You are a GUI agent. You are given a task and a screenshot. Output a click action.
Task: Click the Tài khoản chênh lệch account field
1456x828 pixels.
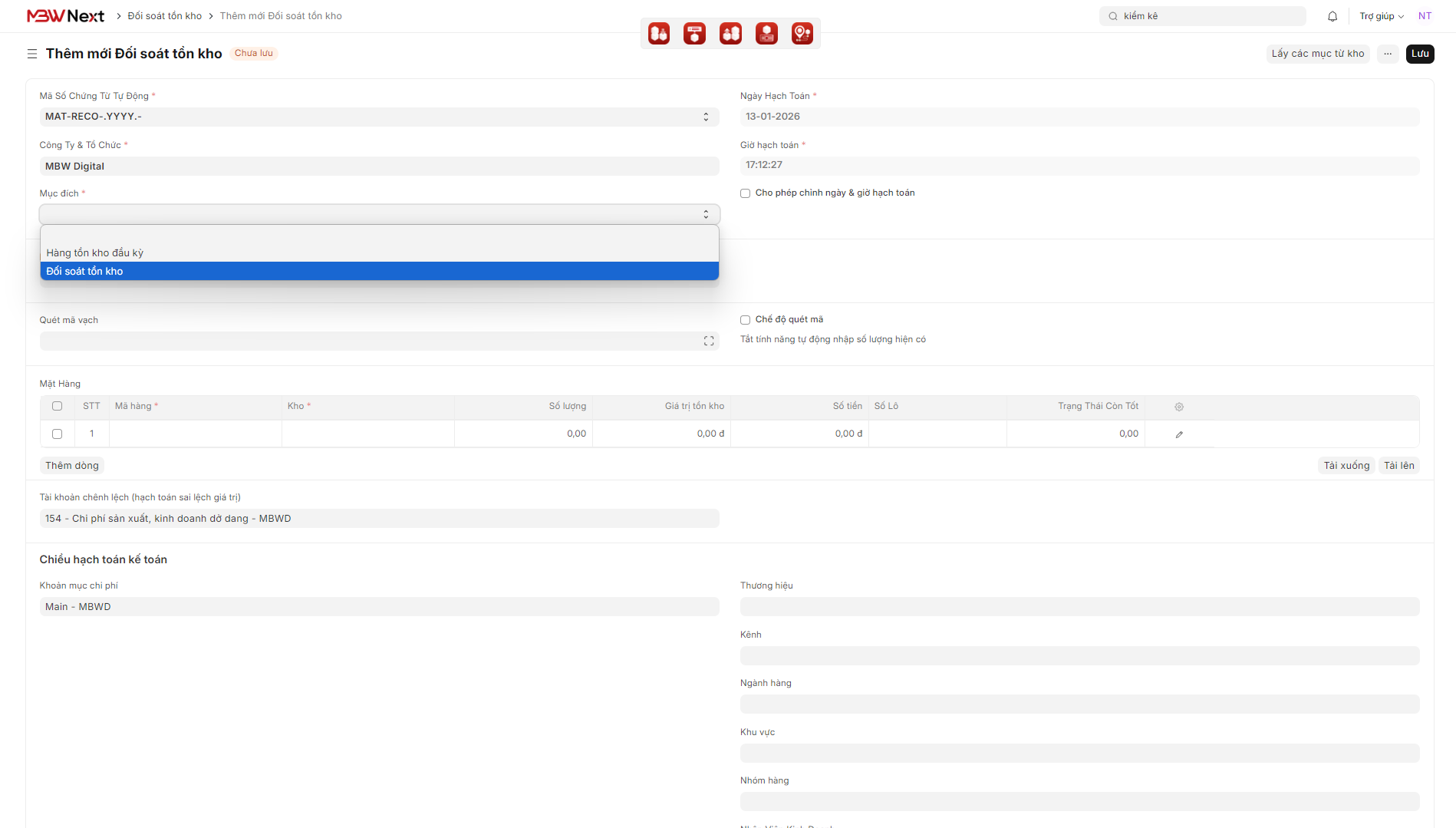[x=379, y=519]
